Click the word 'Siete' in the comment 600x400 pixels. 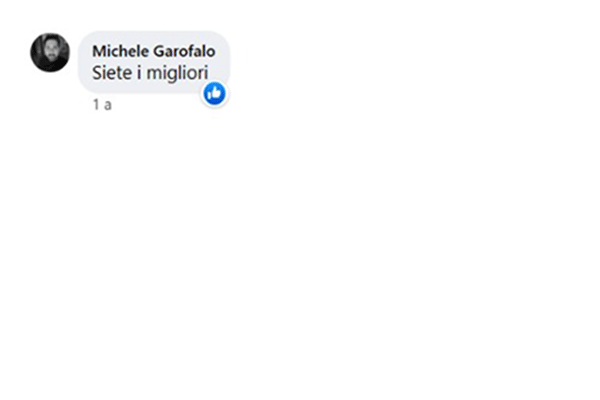click(x=112, y=73)
